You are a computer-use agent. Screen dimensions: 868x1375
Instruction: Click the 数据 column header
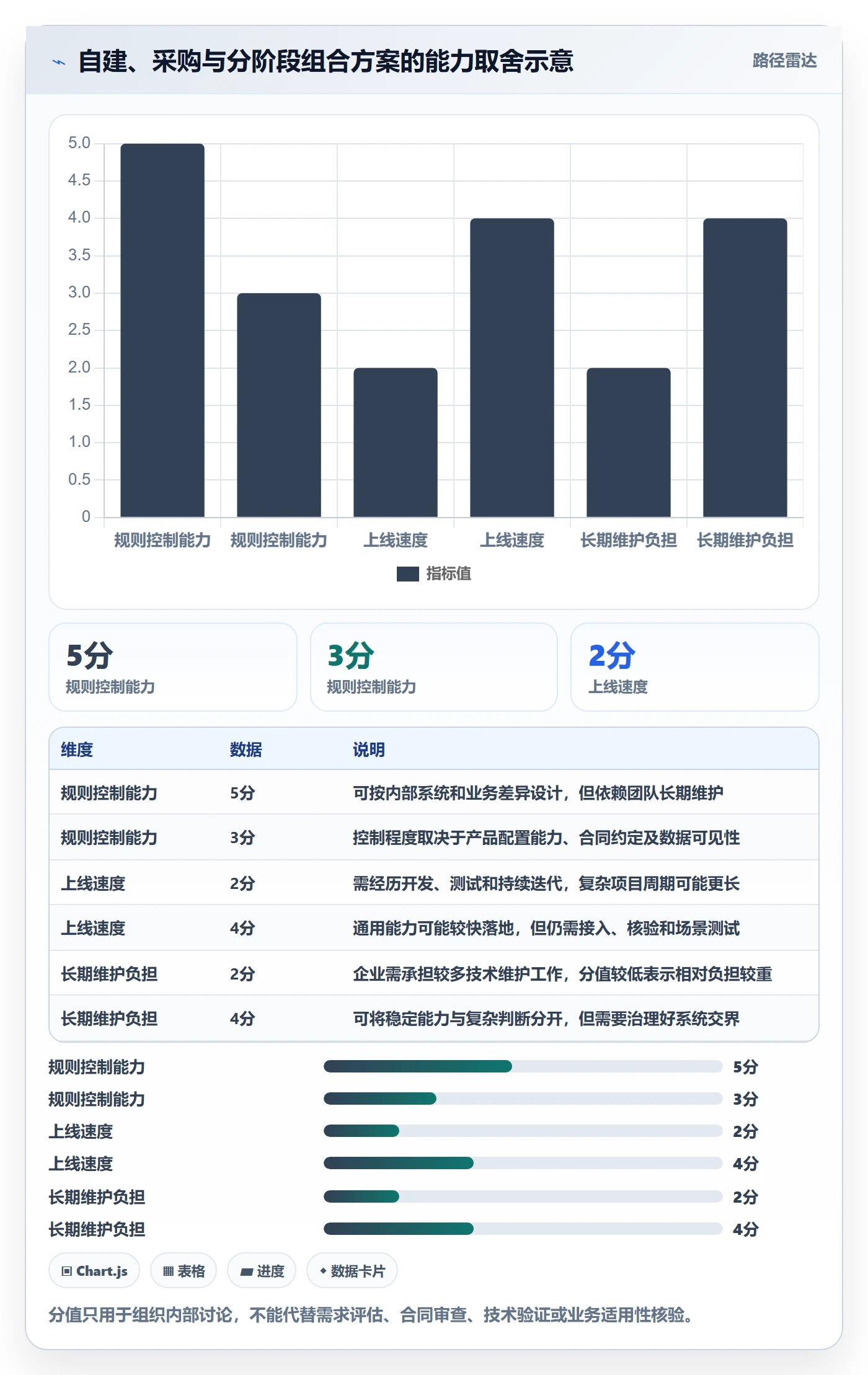pos(246,749)
